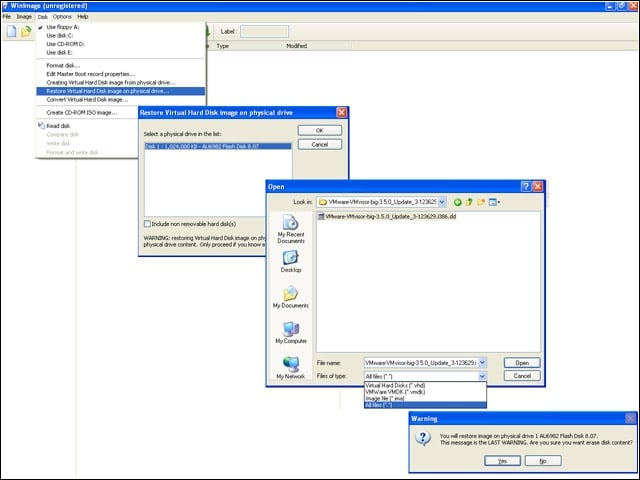
Task: Close the Restore Virtual Hard Disk dialog
Action: click(342, 113)
